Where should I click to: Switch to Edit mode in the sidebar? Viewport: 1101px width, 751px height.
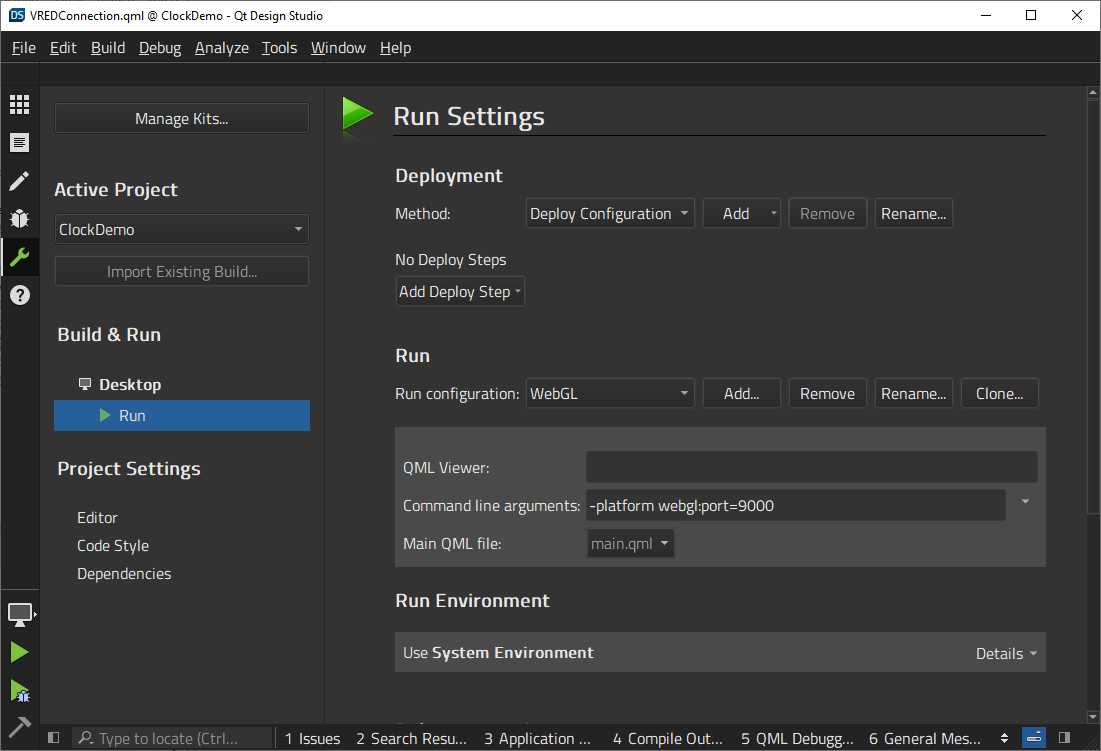[x=21, y=142]
